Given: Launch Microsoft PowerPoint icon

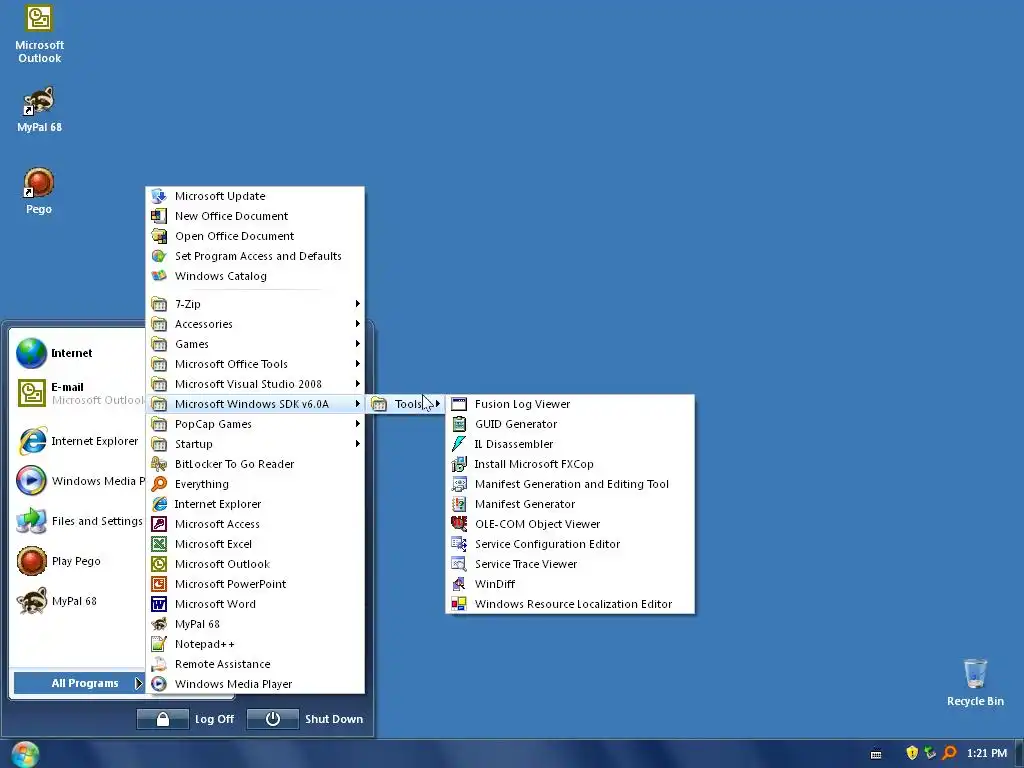Looking at the screenshot, I should coord(159,584).
